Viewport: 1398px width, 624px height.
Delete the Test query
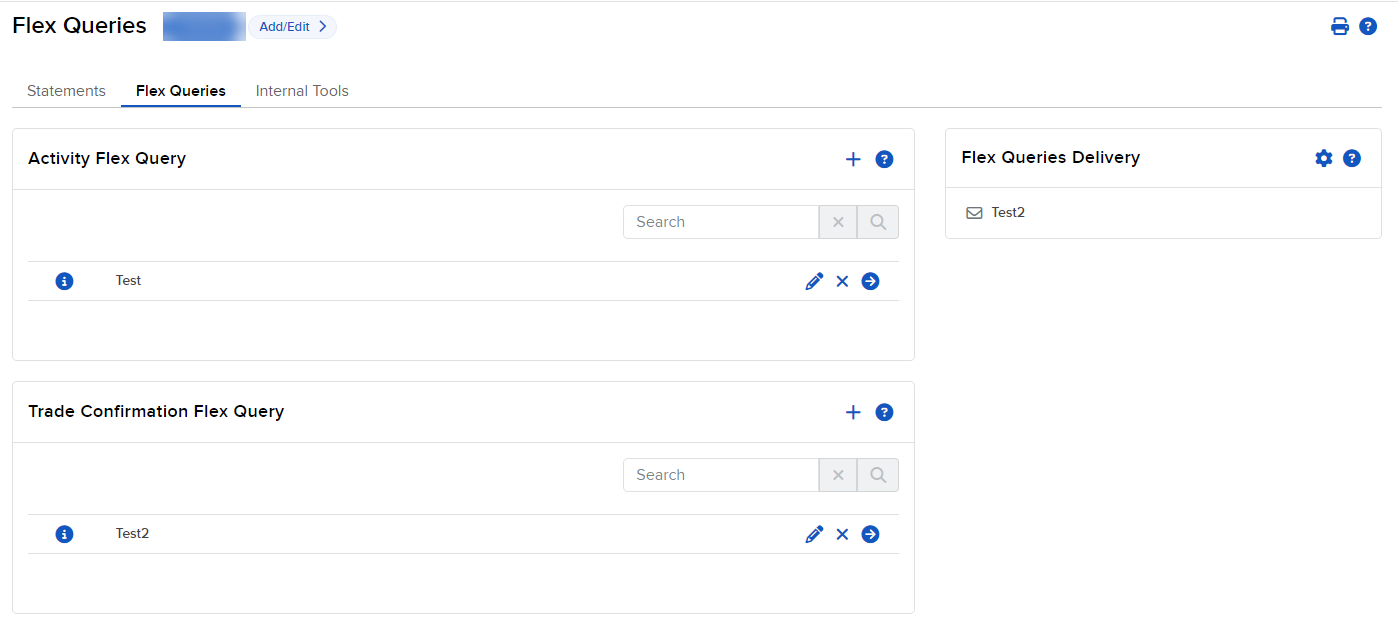point(842,282)
